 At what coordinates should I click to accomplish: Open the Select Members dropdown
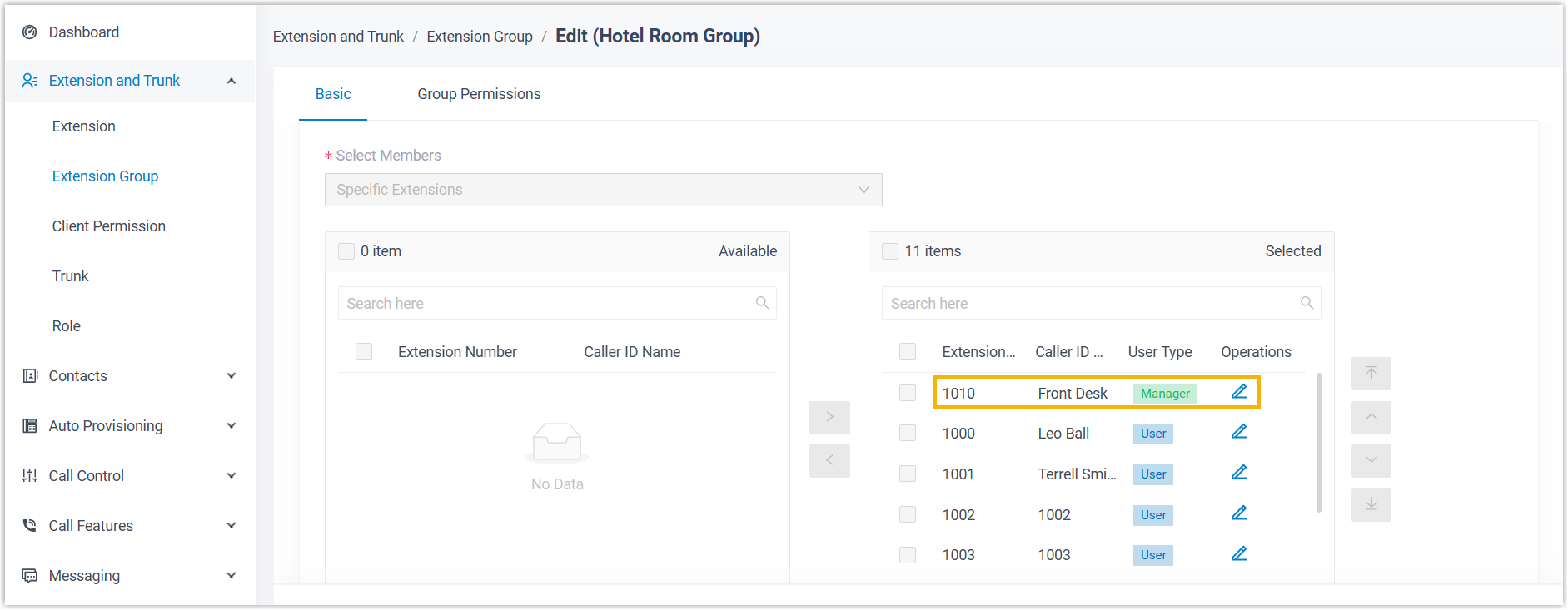point(603,190)
